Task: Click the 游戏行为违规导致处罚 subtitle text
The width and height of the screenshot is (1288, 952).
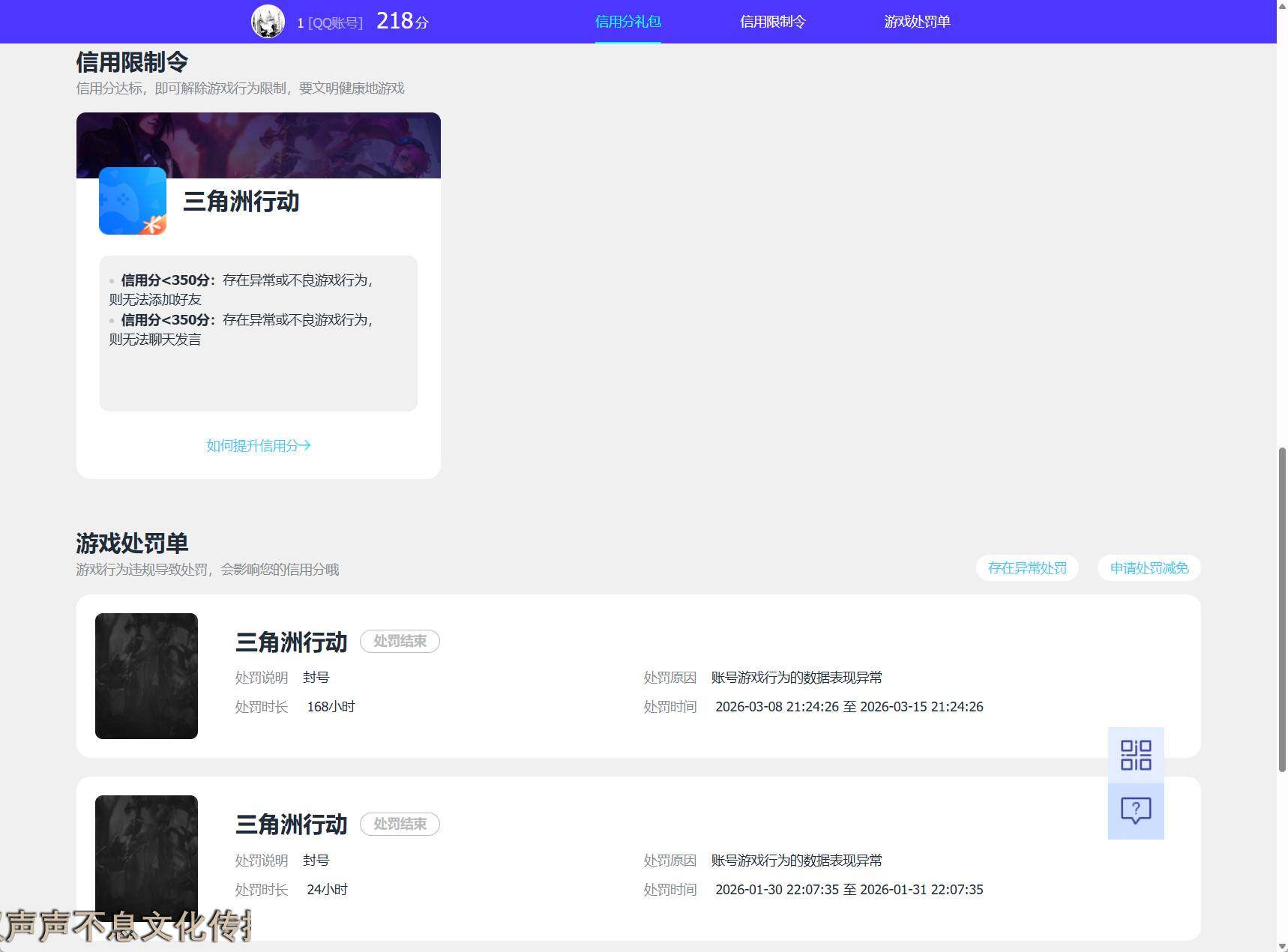Action: pyautogui.click(x=208, y=569)
